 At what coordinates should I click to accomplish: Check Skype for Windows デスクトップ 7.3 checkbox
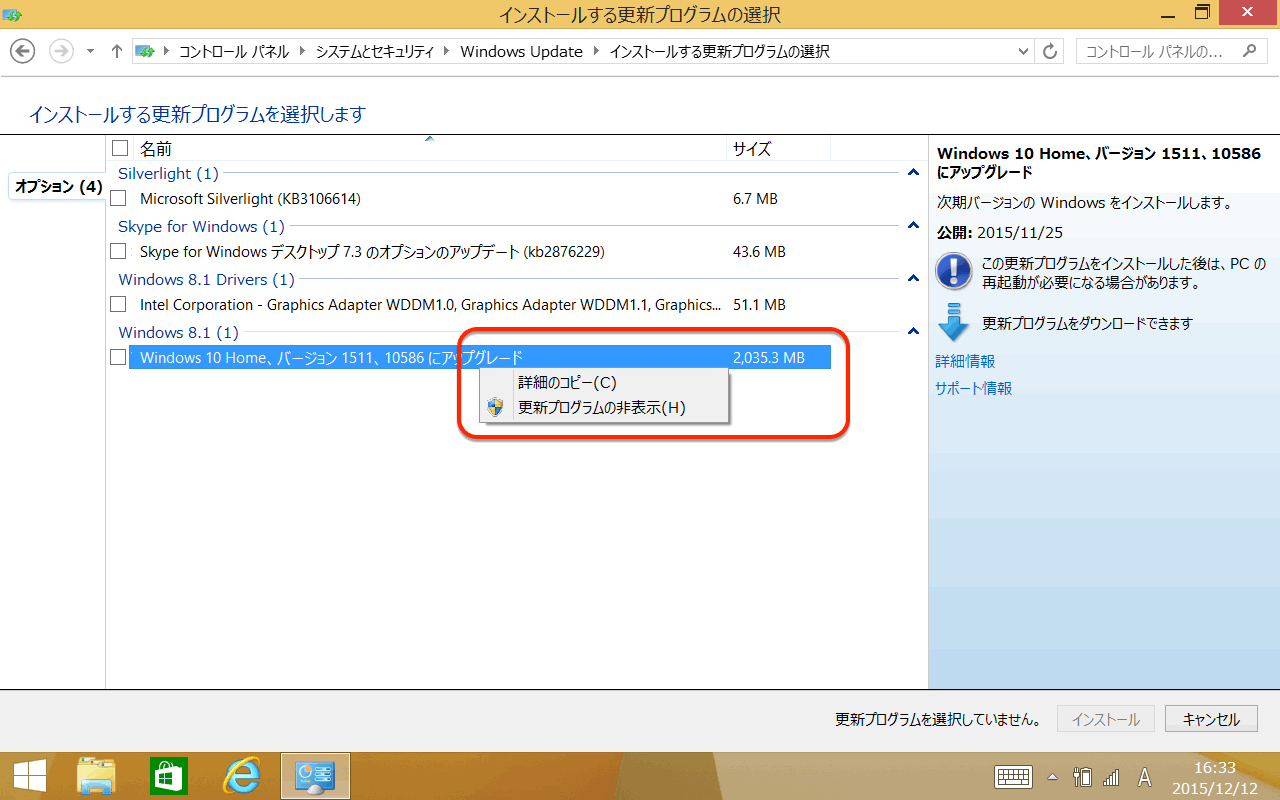coord(118,252)
